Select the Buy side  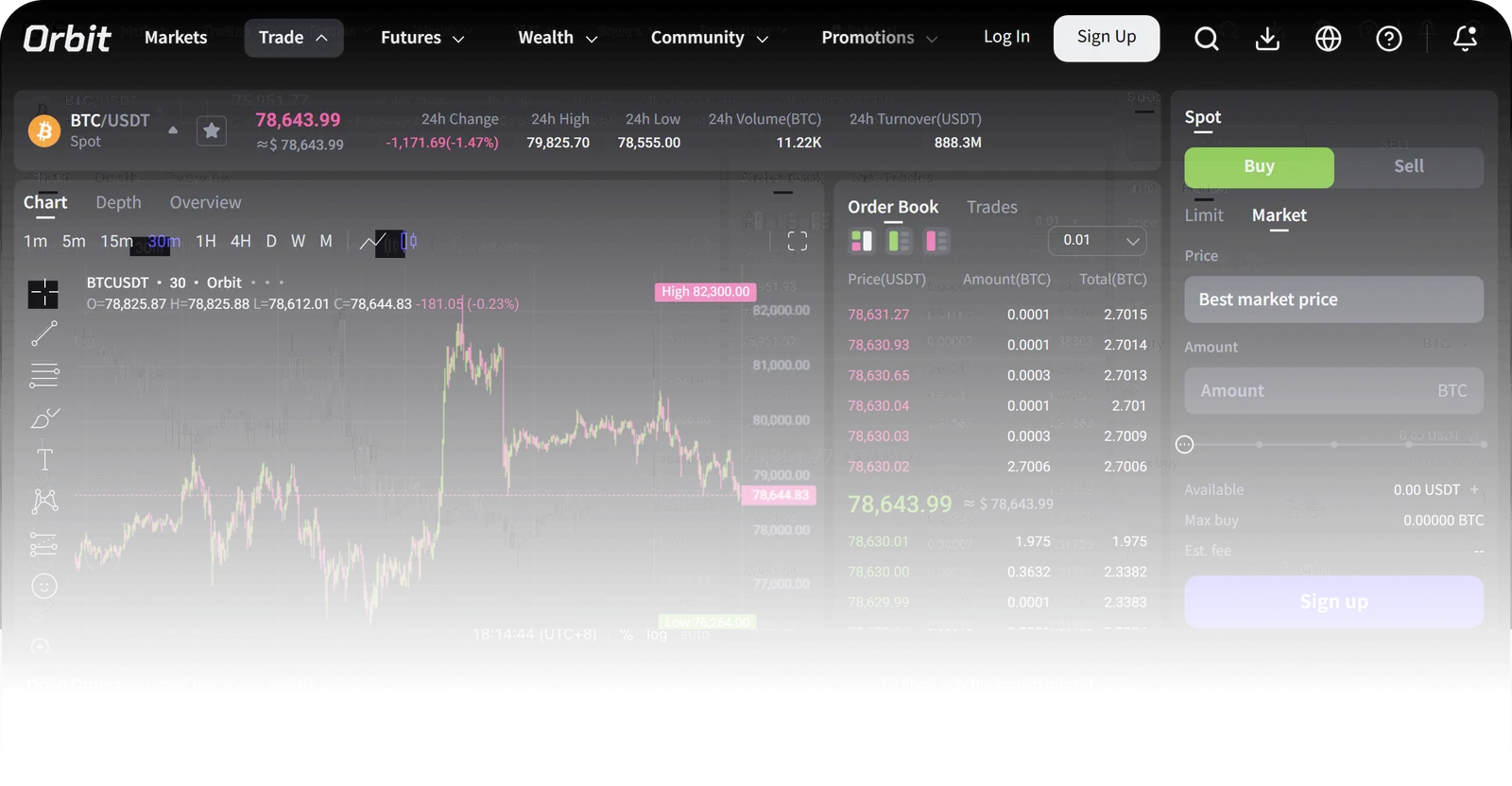click(1260, 167)
